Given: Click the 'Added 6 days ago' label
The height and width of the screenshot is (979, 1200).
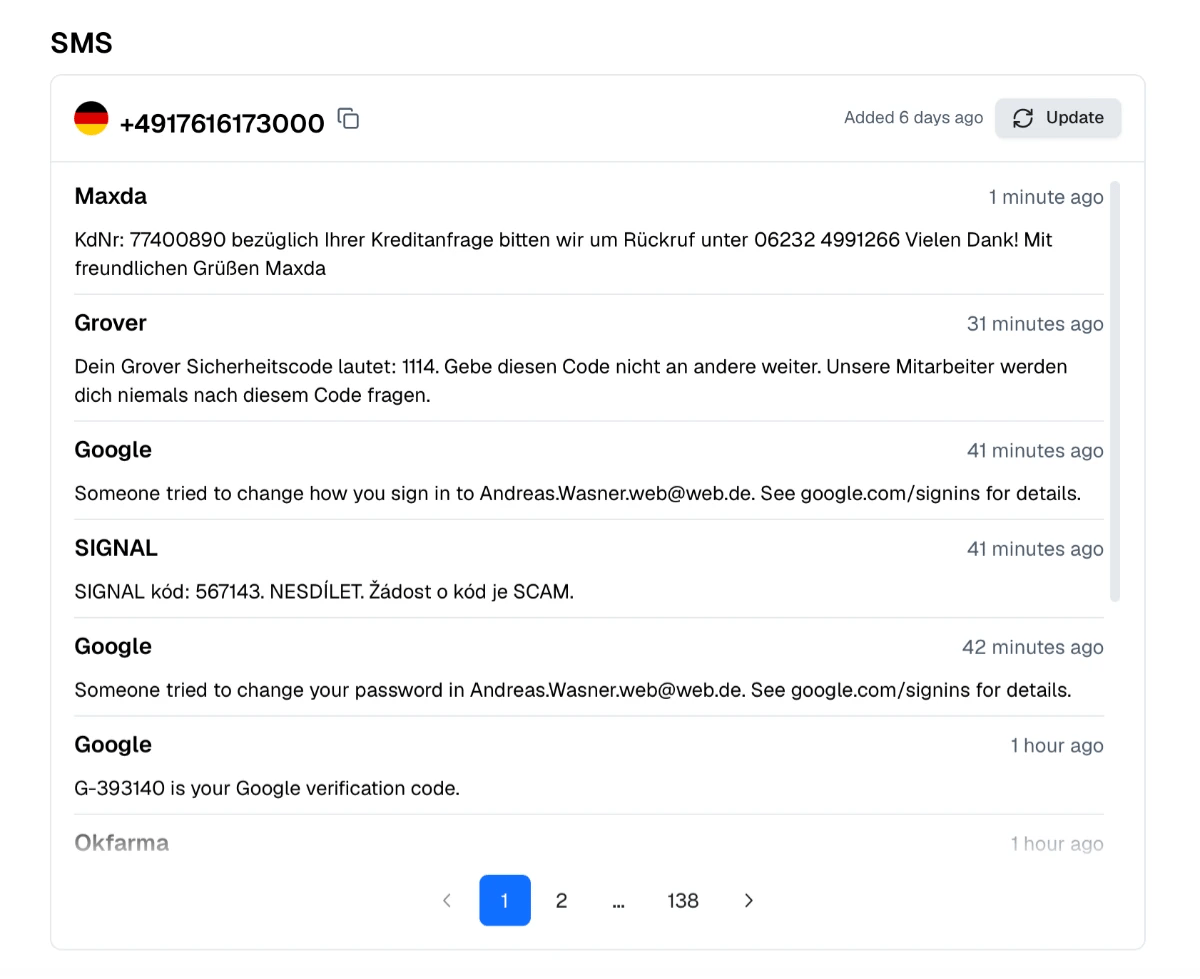Looking at the screenshot, I should pos(914,118).
